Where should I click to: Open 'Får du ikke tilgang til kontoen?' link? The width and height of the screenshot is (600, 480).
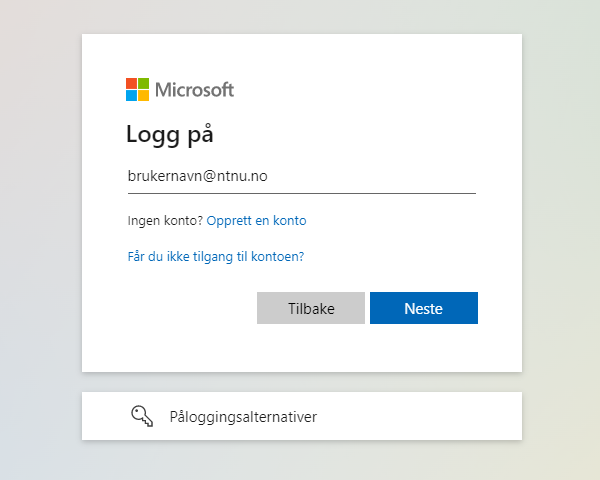coord(216,256)
